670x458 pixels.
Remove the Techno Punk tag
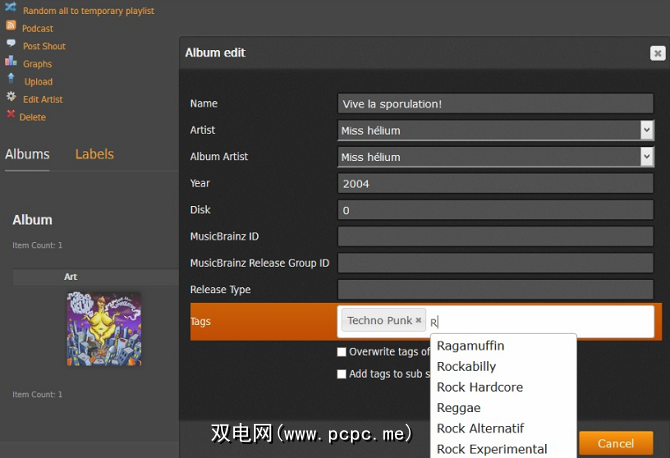click(x=418, y=320)
